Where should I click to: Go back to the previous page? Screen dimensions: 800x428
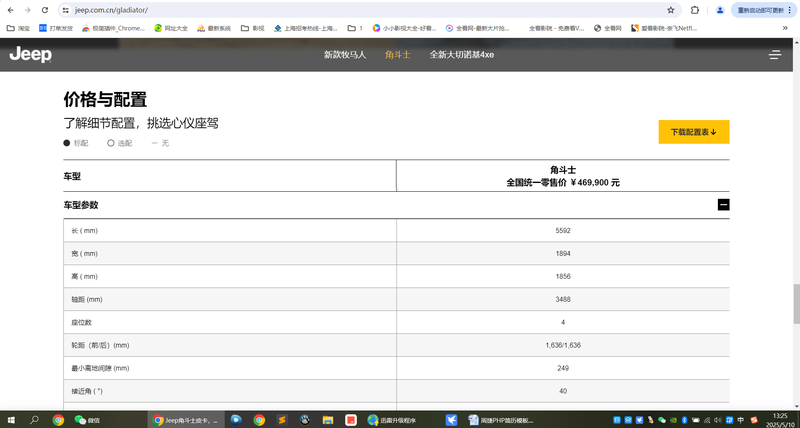pos(10,10)
